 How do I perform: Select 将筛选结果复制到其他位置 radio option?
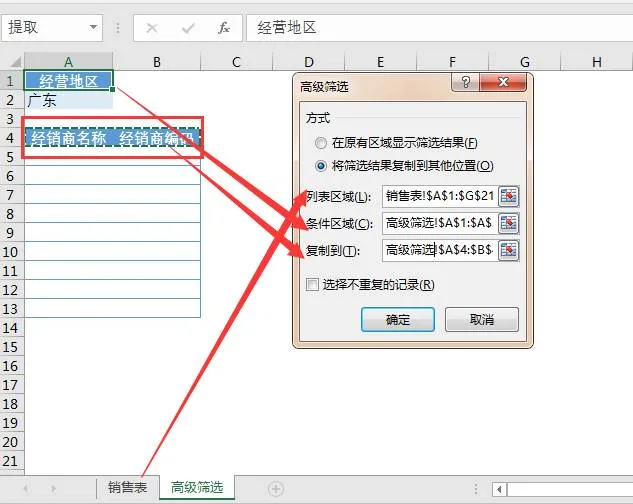tap(321, 166)
